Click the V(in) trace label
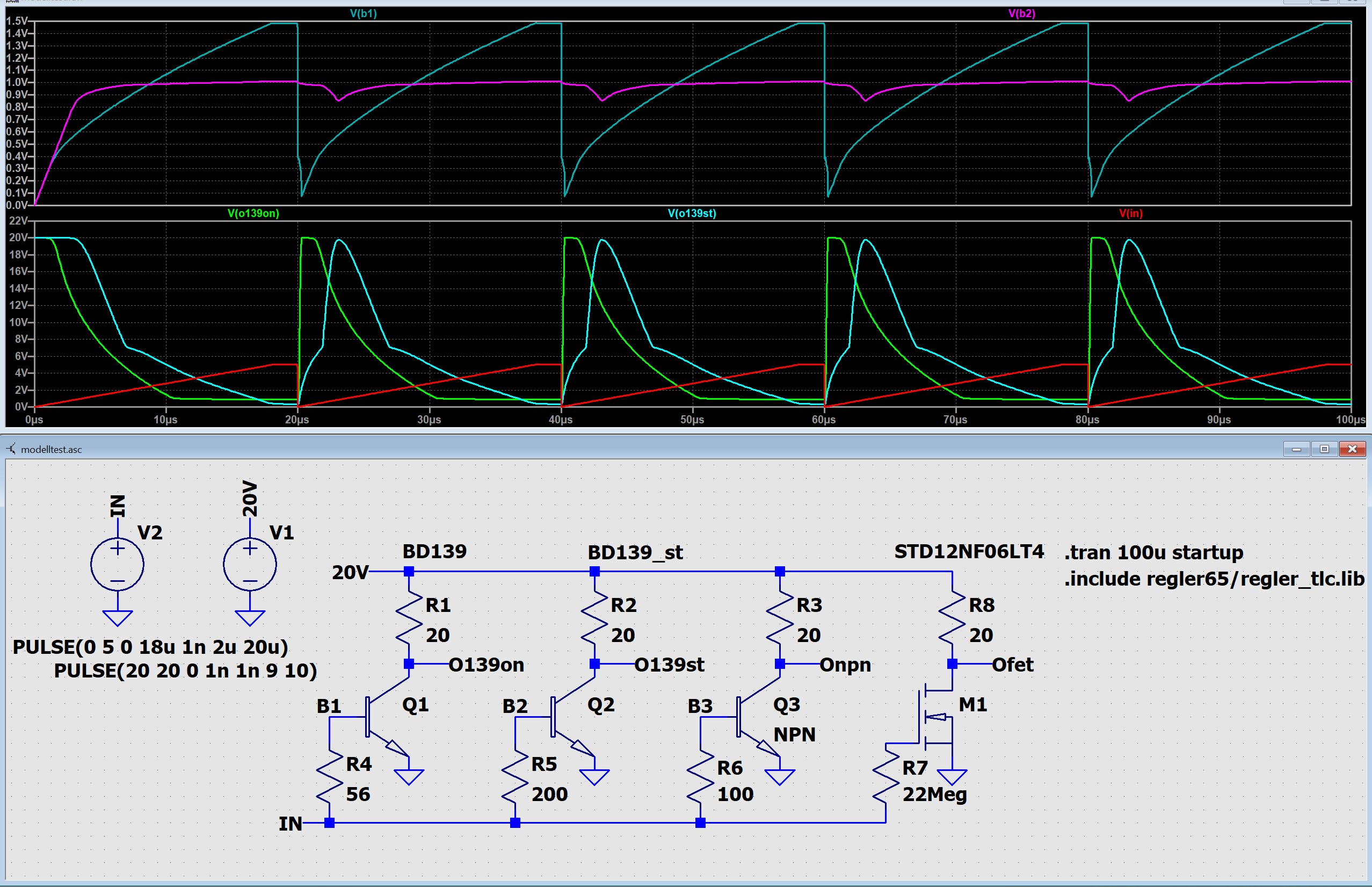This screenshot has height=887, width=1372. (x=1131, y=214)
